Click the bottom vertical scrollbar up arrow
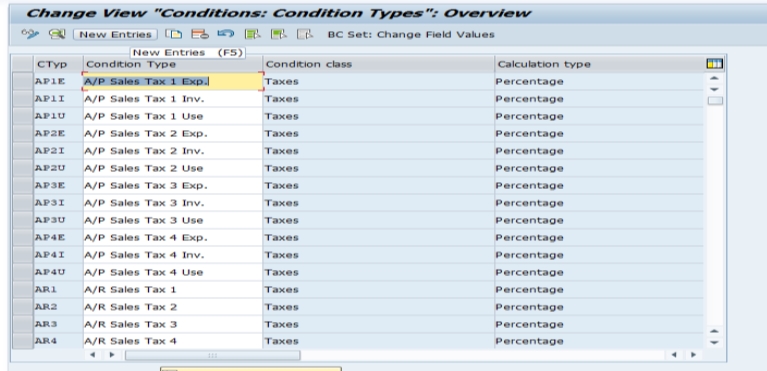767x371 pixels. tap(714, 331)
